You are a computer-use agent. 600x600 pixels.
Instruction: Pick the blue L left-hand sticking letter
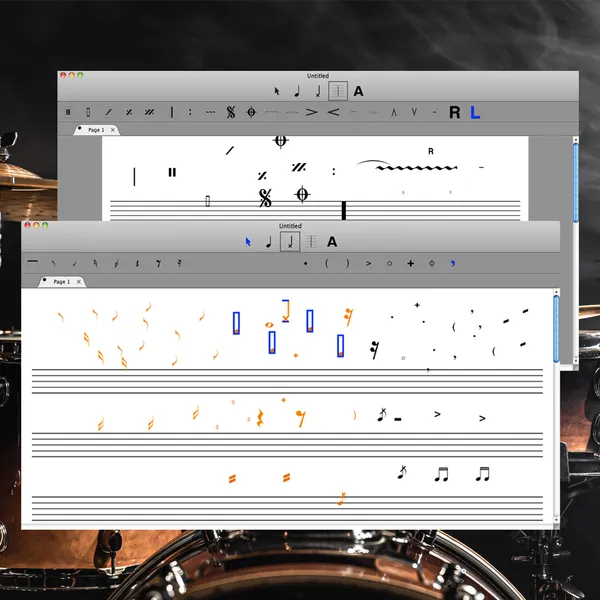click(475, 112)
